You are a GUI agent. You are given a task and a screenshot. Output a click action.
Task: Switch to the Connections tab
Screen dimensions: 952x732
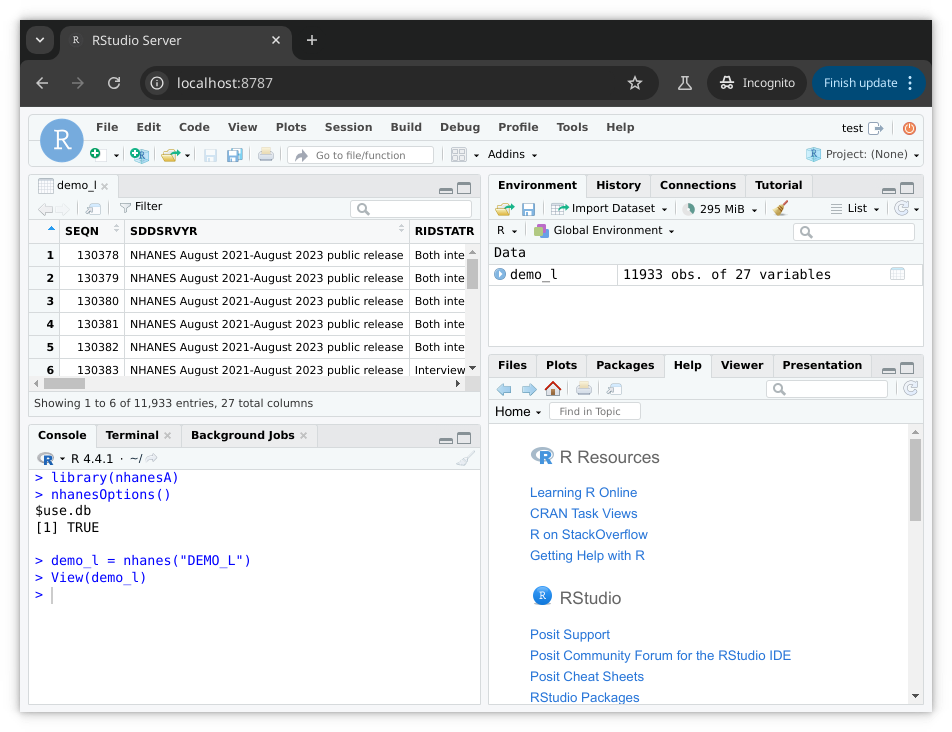pyautogui.click(x=698, y=185)
